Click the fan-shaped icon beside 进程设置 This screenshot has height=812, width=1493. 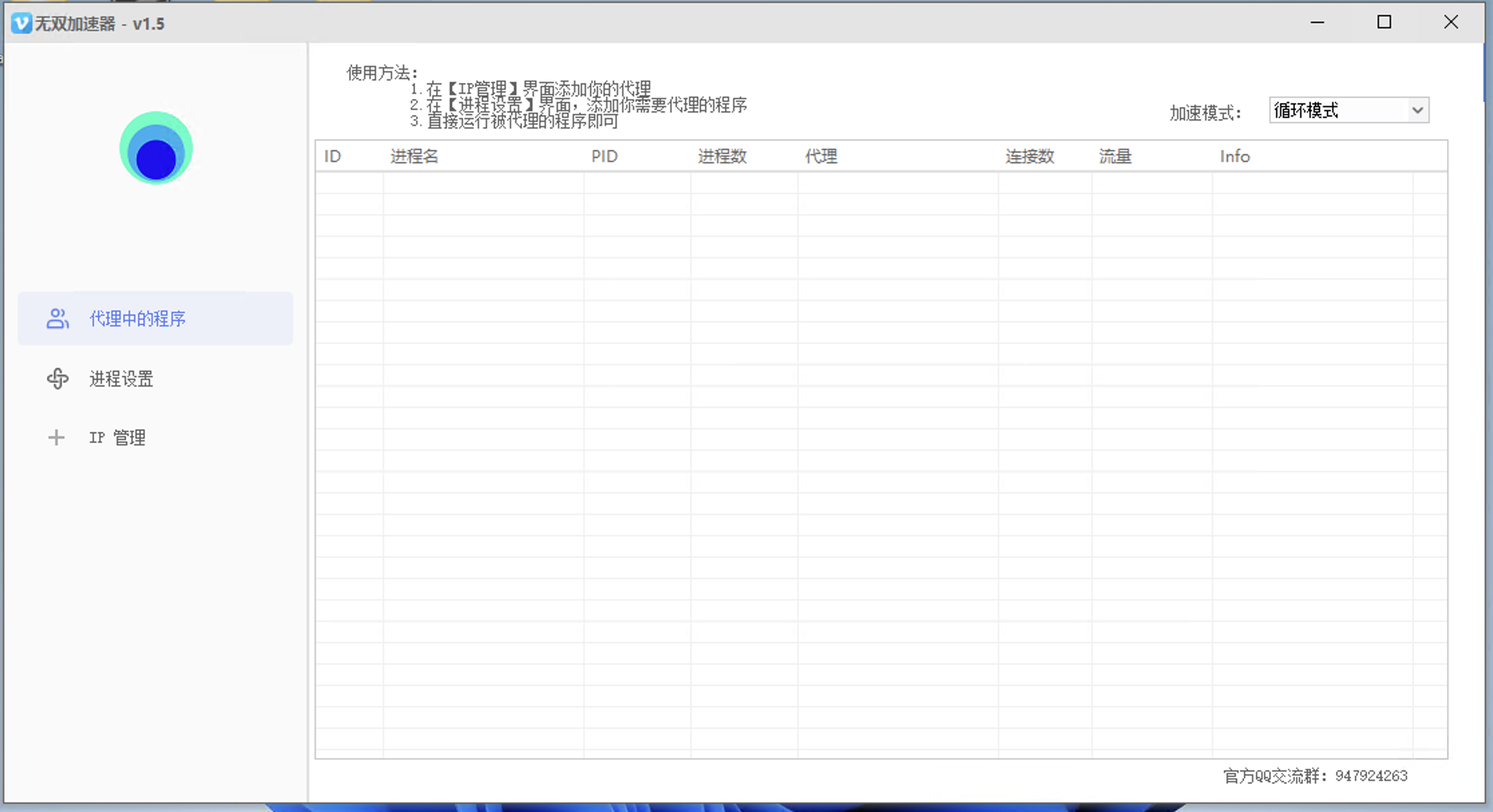tap(58, 379)
